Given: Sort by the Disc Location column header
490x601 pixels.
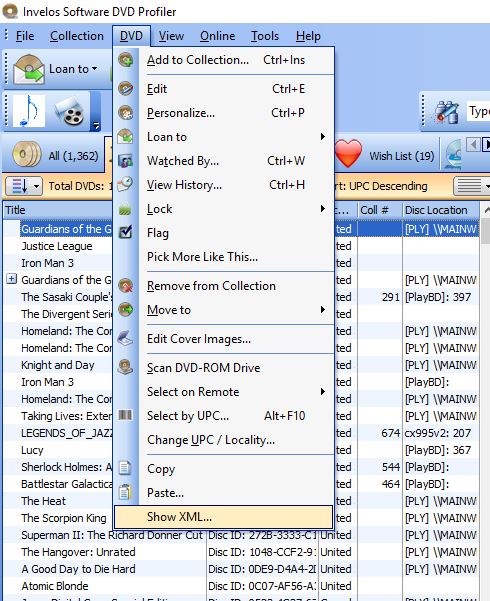Looking at the screenshot, I should tap(441, 210).
